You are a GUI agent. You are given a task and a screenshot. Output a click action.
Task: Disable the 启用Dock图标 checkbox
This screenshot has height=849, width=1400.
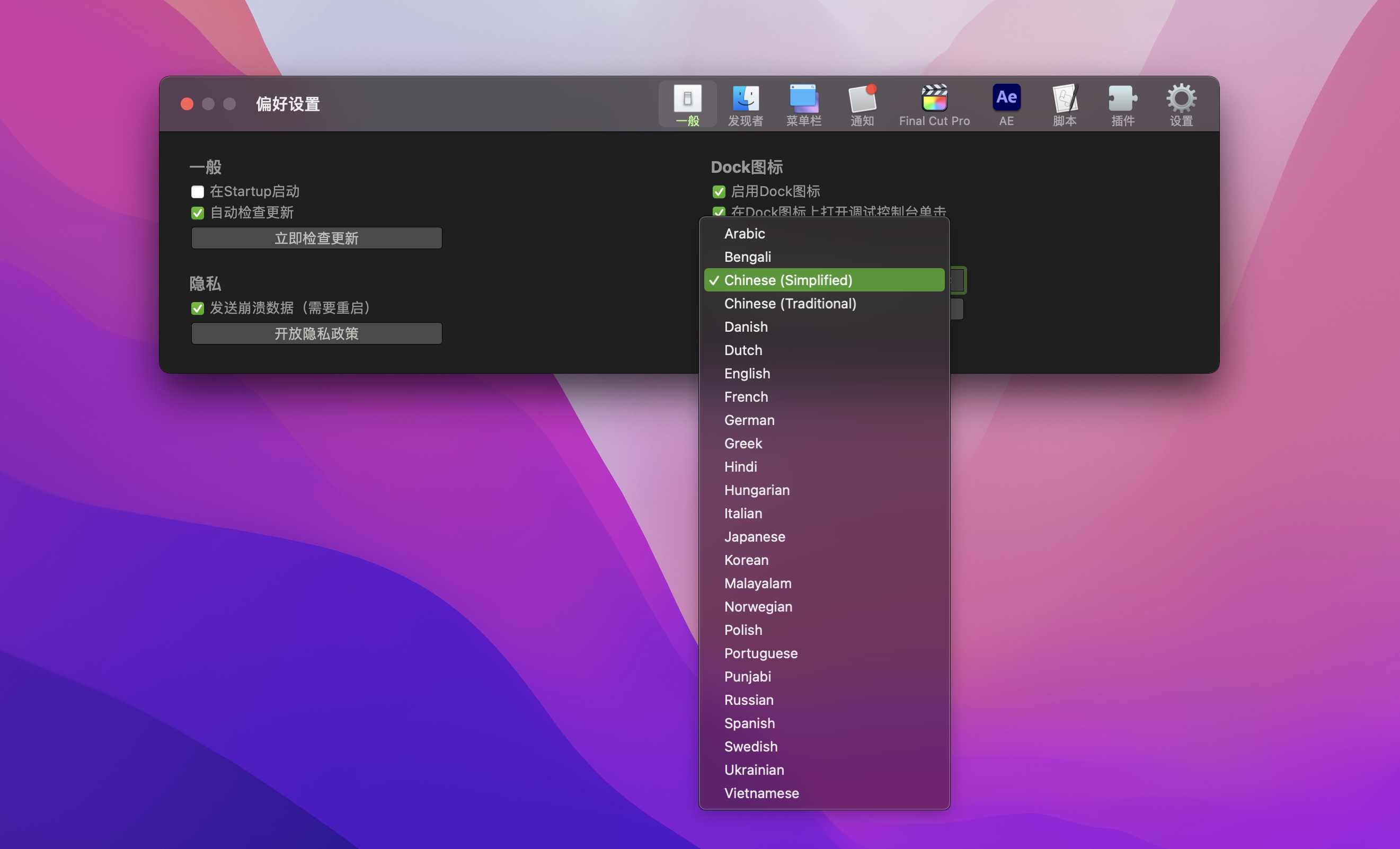[719, 192]
